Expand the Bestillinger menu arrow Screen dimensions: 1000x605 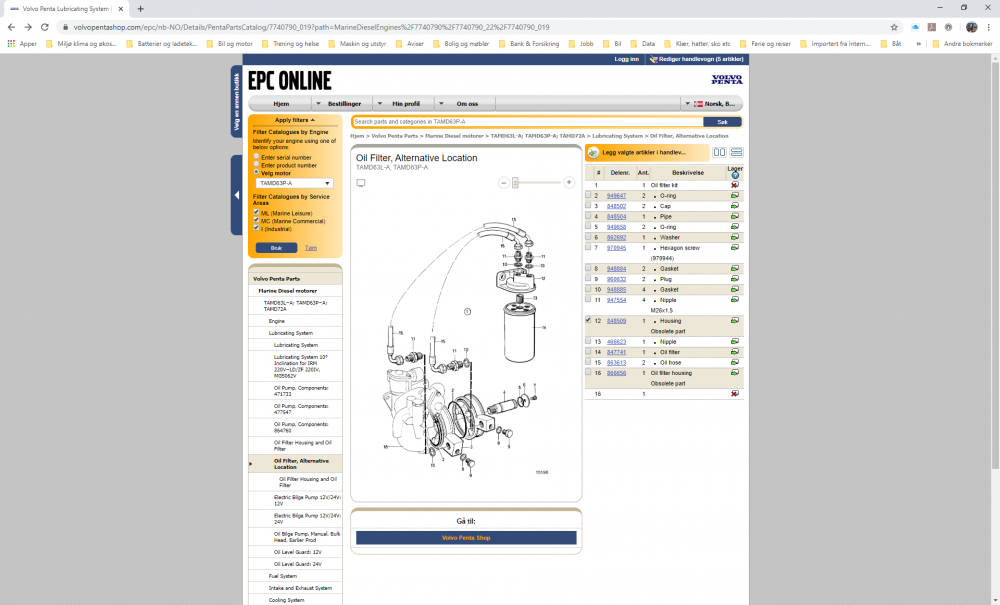click(x=318, y=103)
